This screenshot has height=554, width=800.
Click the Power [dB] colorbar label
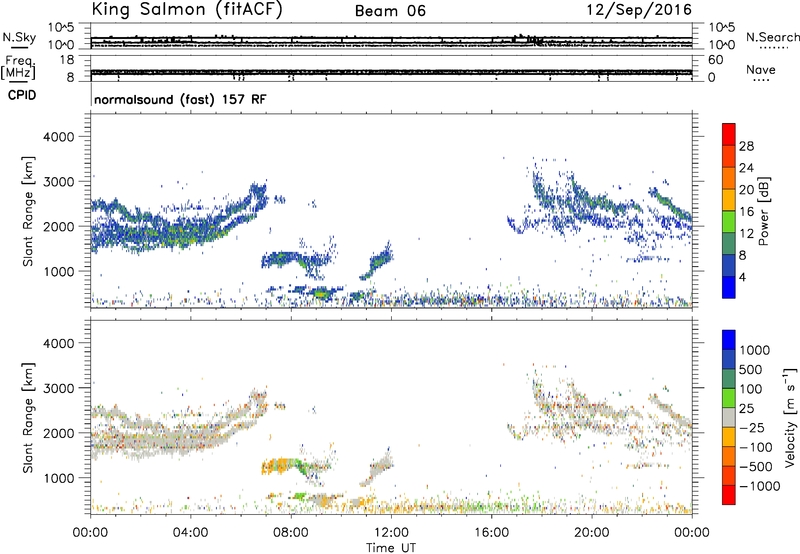[x=763, y=211]
